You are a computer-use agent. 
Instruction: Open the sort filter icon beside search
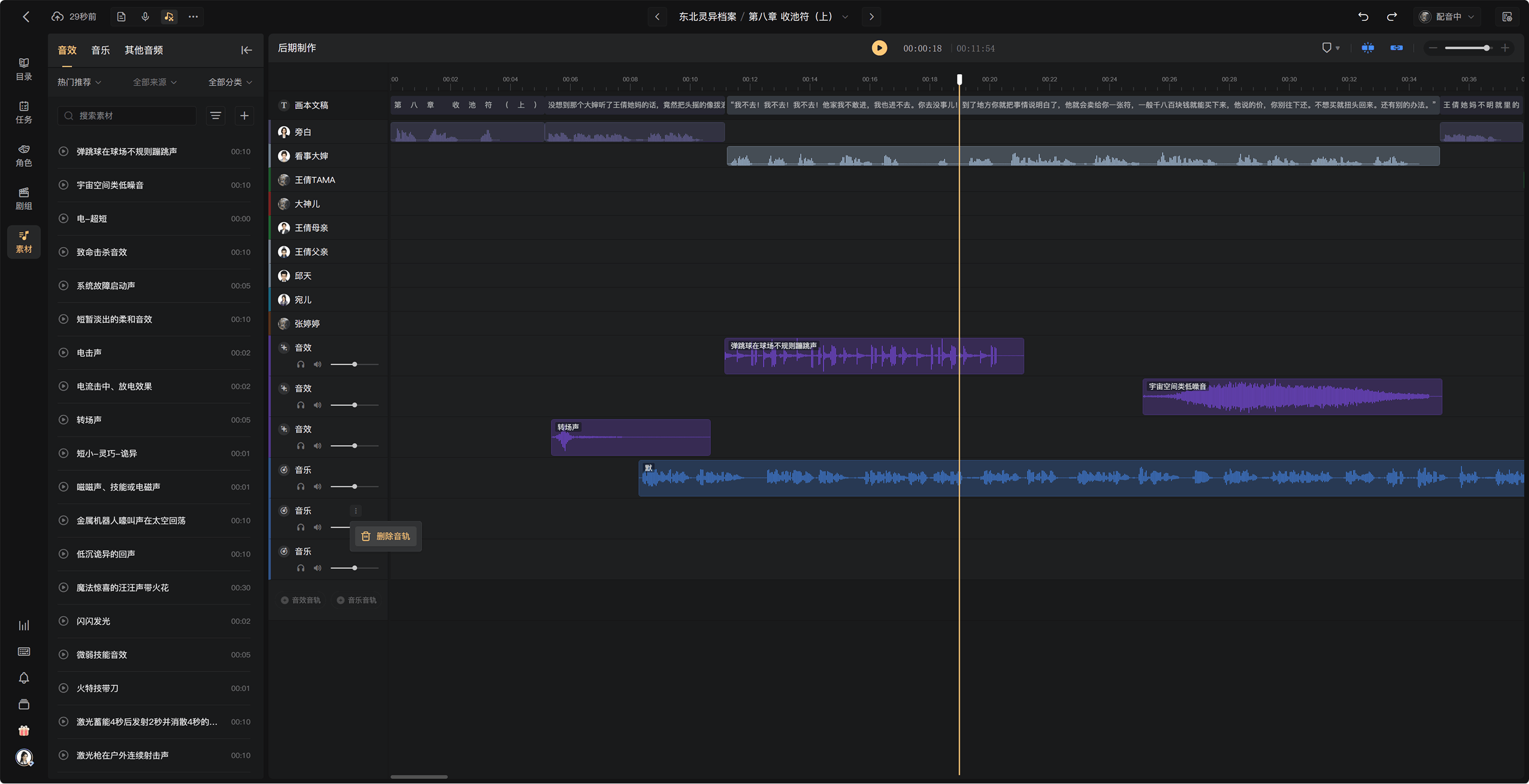(216, 116)
